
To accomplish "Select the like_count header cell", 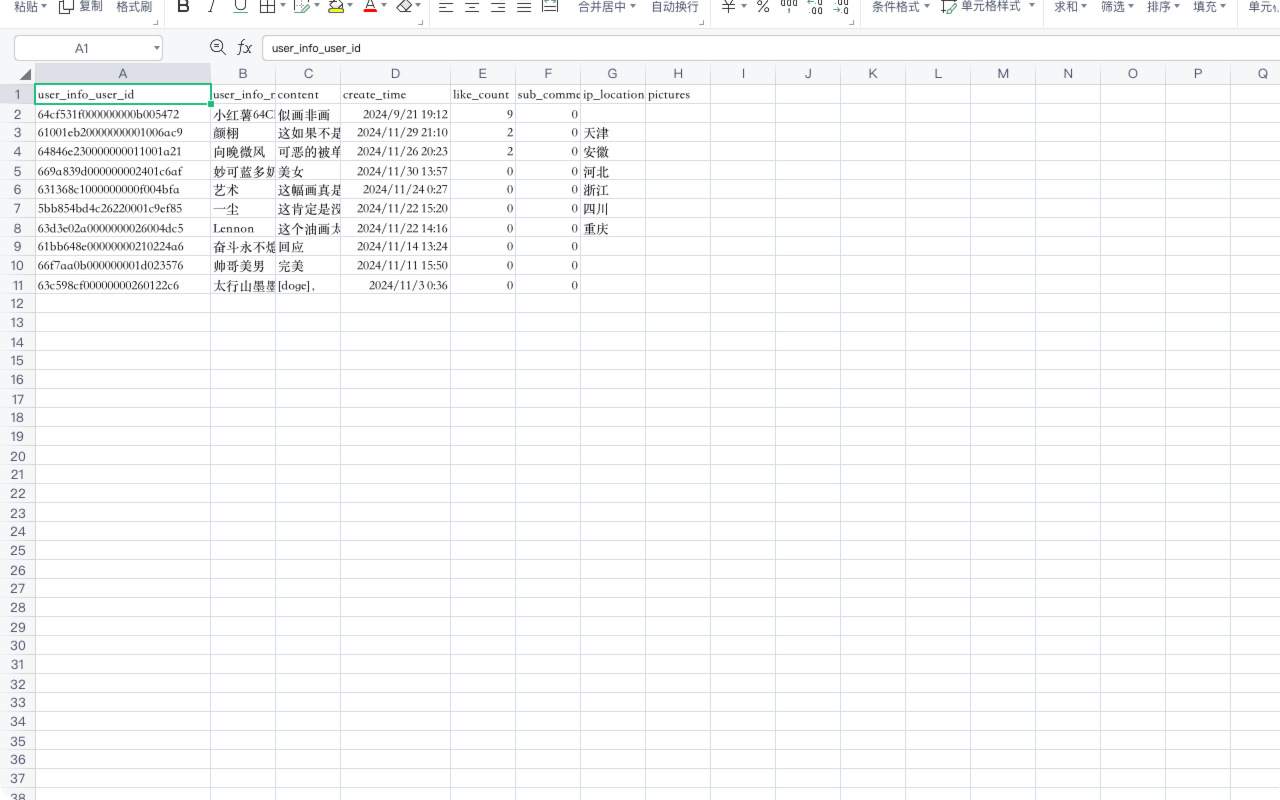I will [482, 95].
